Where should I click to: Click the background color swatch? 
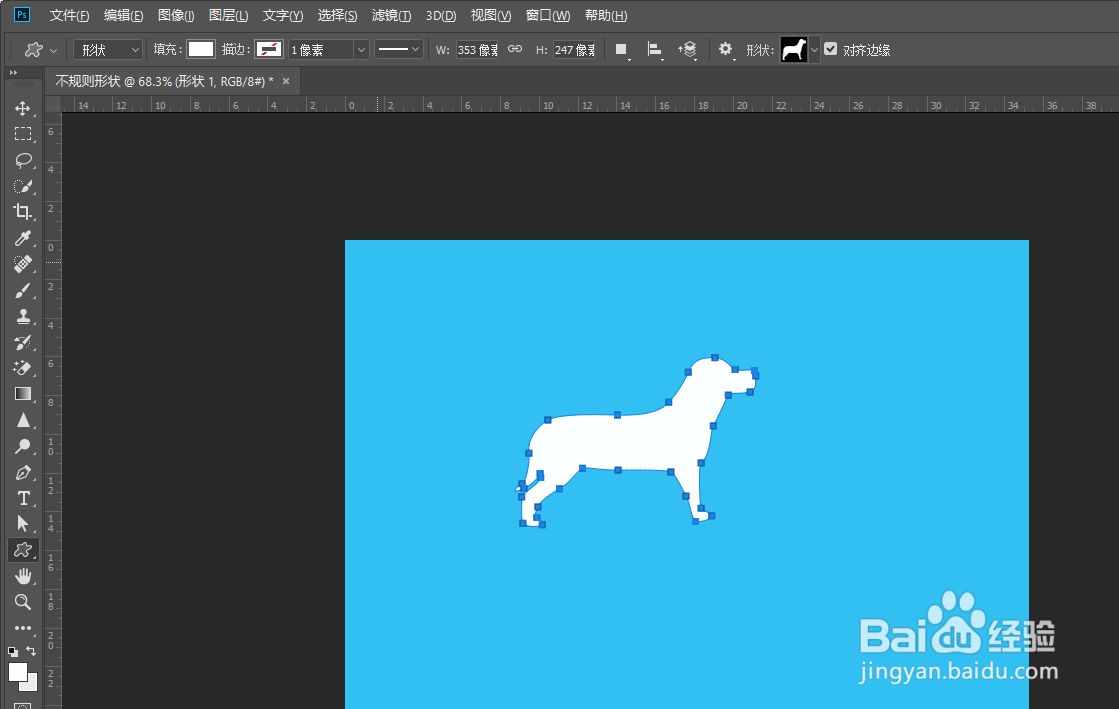[x=31, y=685]
